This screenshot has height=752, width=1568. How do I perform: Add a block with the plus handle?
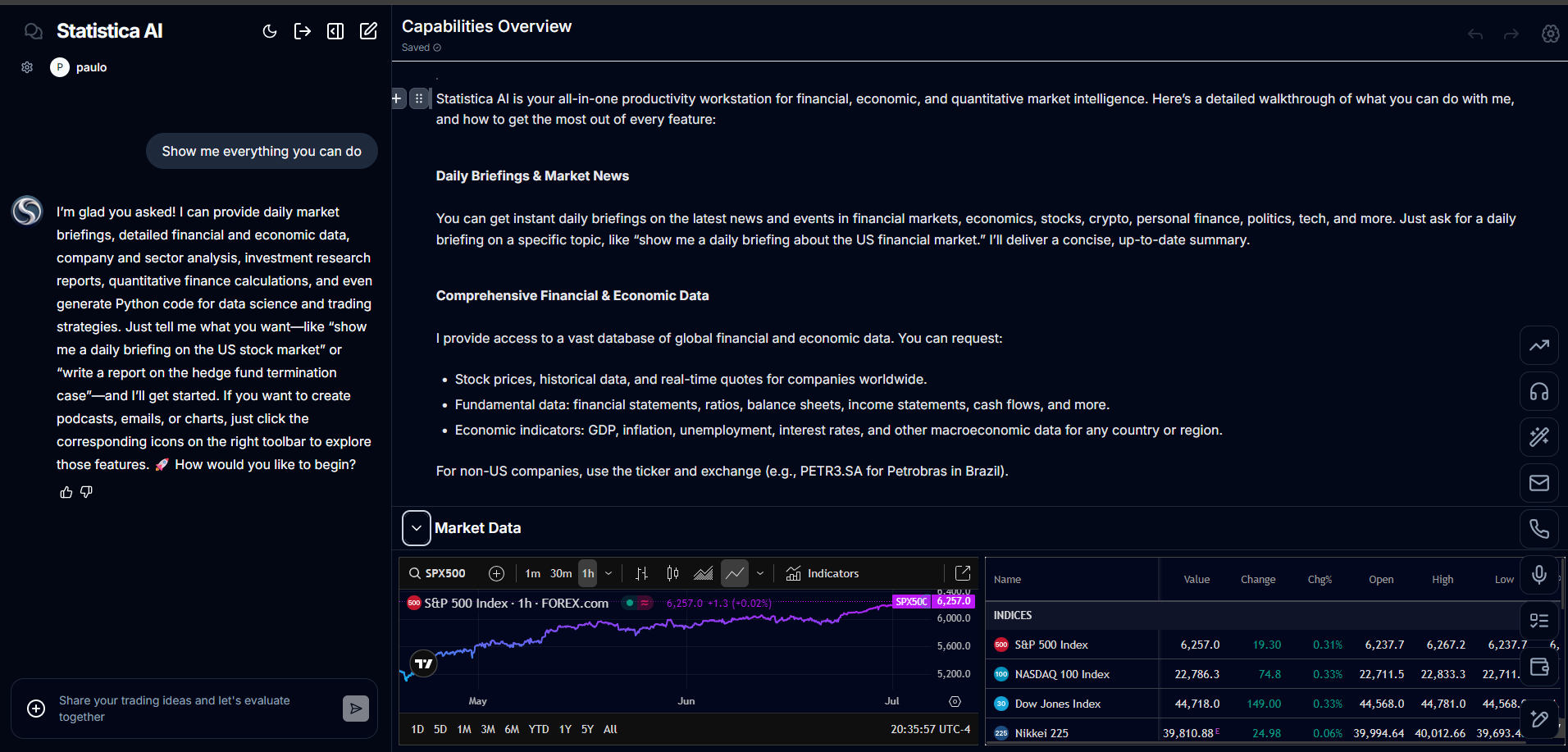coord(397,98)
